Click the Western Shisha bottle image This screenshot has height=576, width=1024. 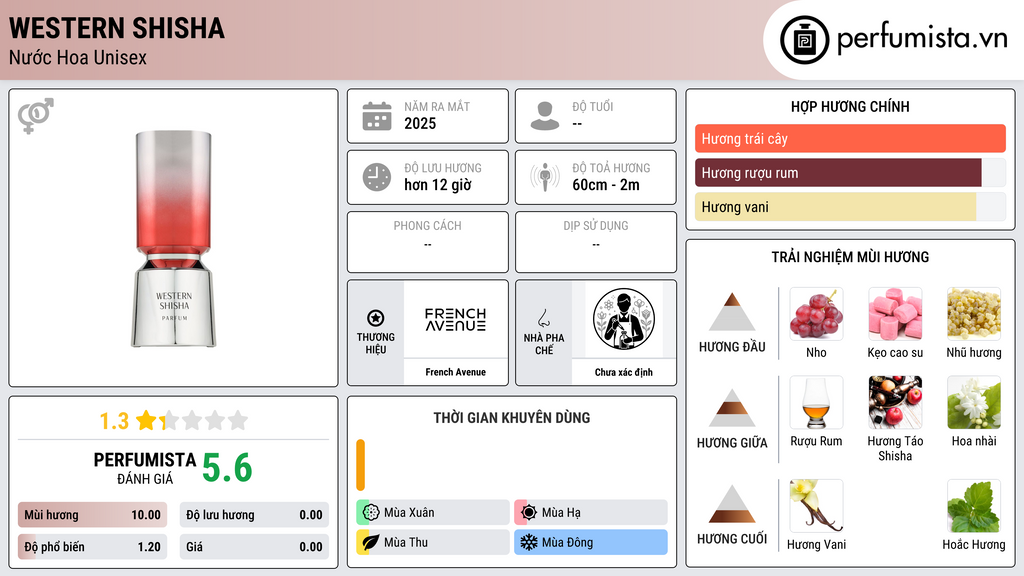[x=174, y=239]
